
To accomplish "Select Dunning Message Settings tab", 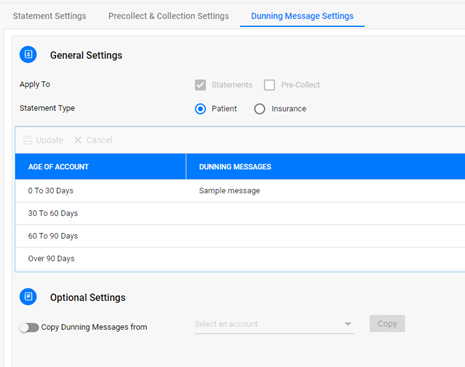I will (x=302, y=16).
